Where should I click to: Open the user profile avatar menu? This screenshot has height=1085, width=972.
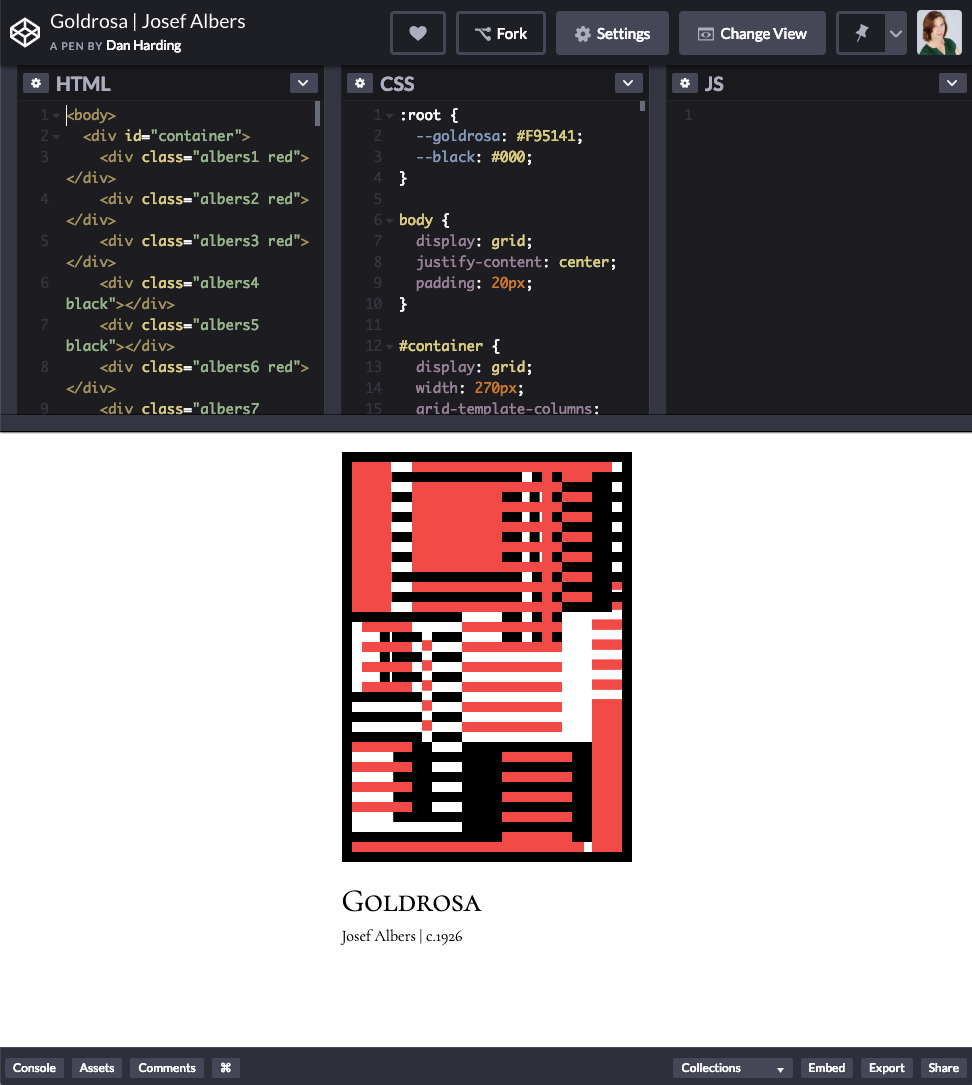(939, 33)
